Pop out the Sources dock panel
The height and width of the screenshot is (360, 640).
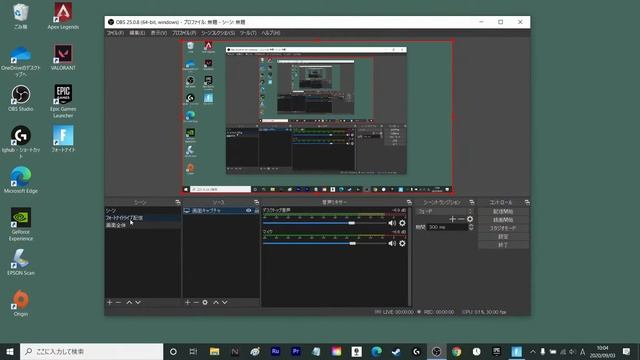[256, 202]
